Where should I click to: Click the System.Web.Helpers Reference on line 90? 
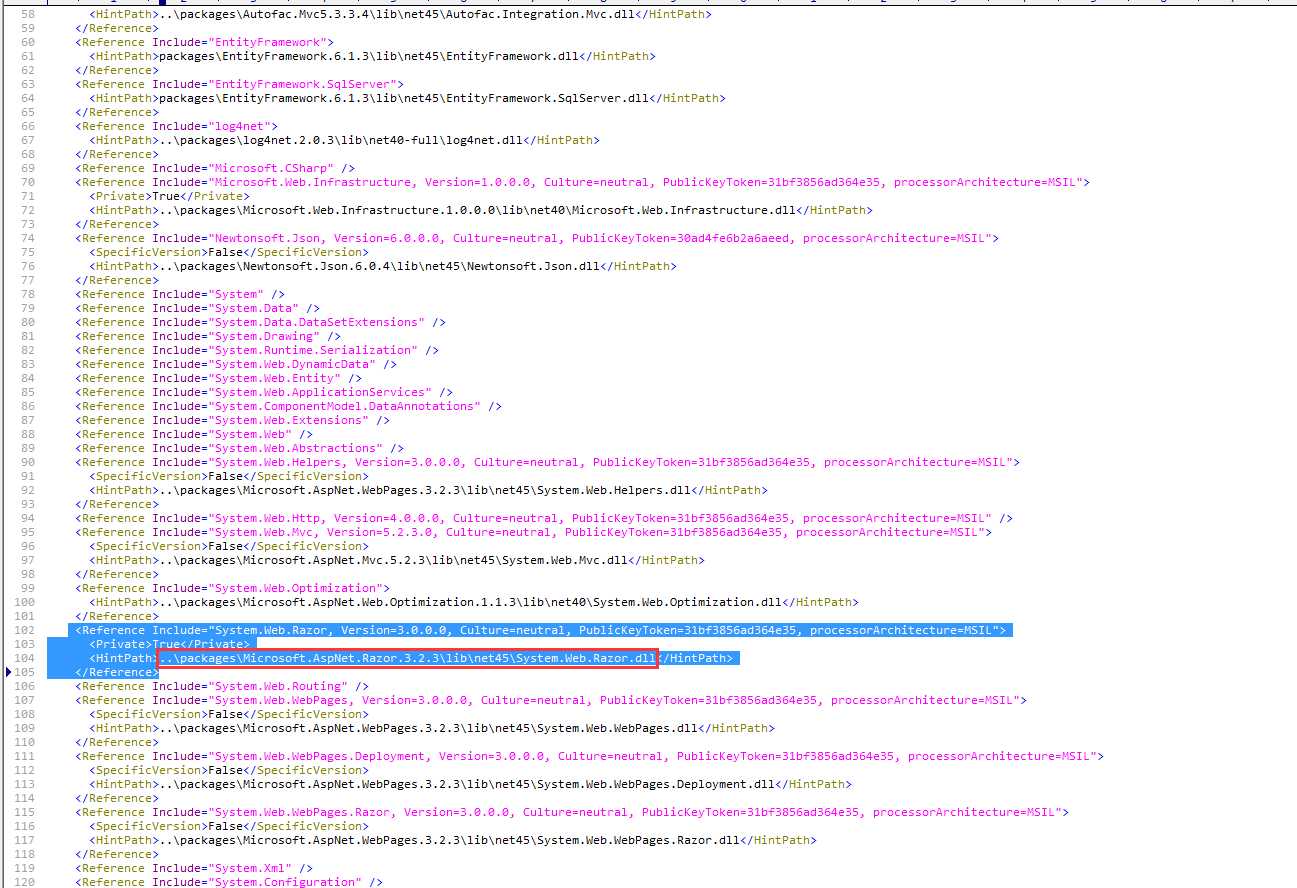[x=547, y=462]
